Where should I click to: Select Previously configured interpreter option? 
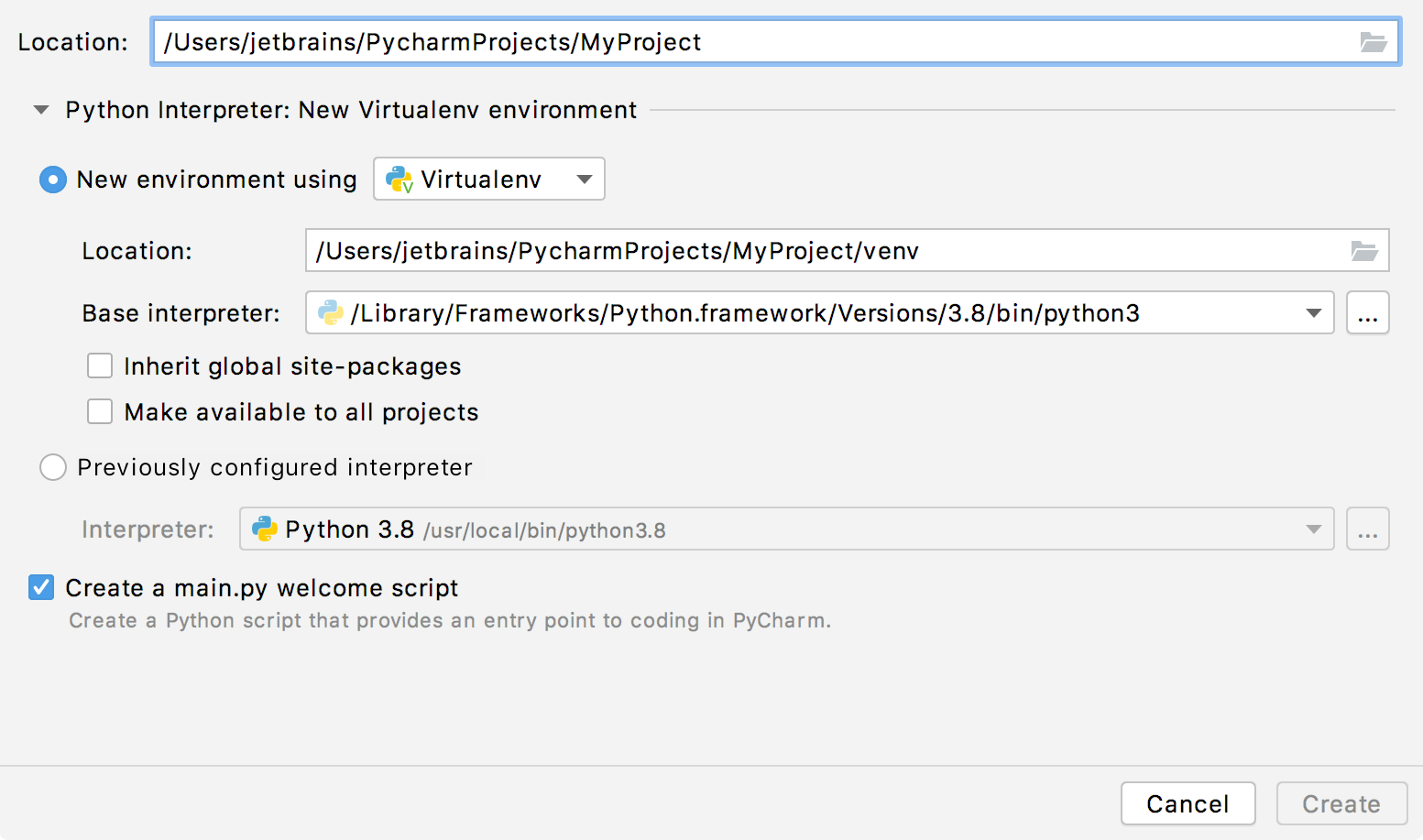coord(53,467)
